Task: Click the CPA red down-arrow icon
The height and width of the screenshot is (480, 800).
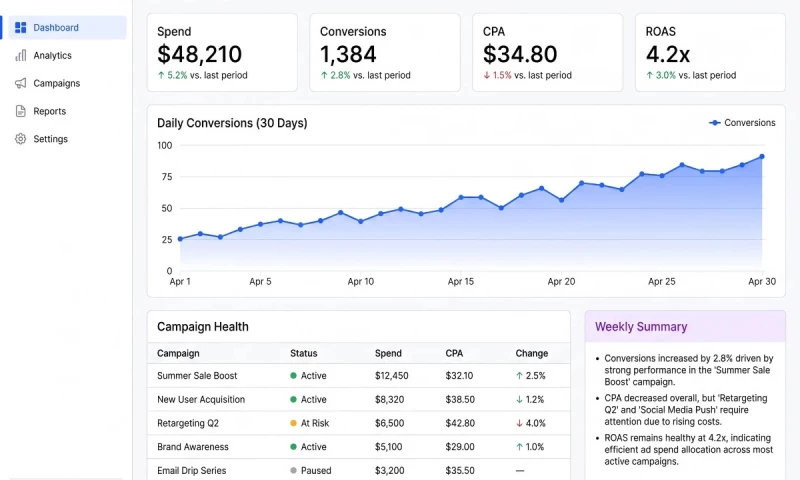Action: (x=487, y=75)
